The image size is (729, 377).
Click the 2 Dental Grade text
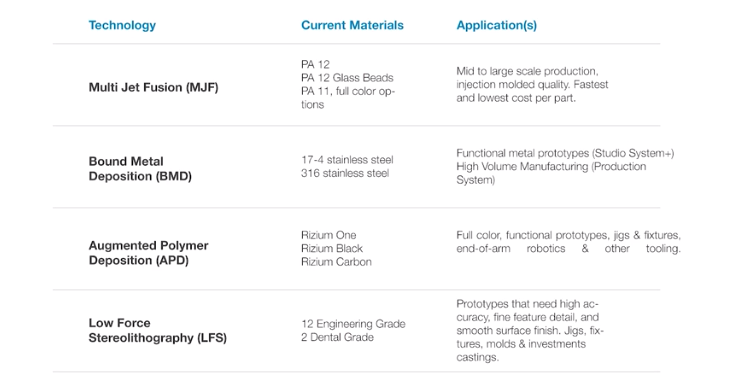click(338, 337)
